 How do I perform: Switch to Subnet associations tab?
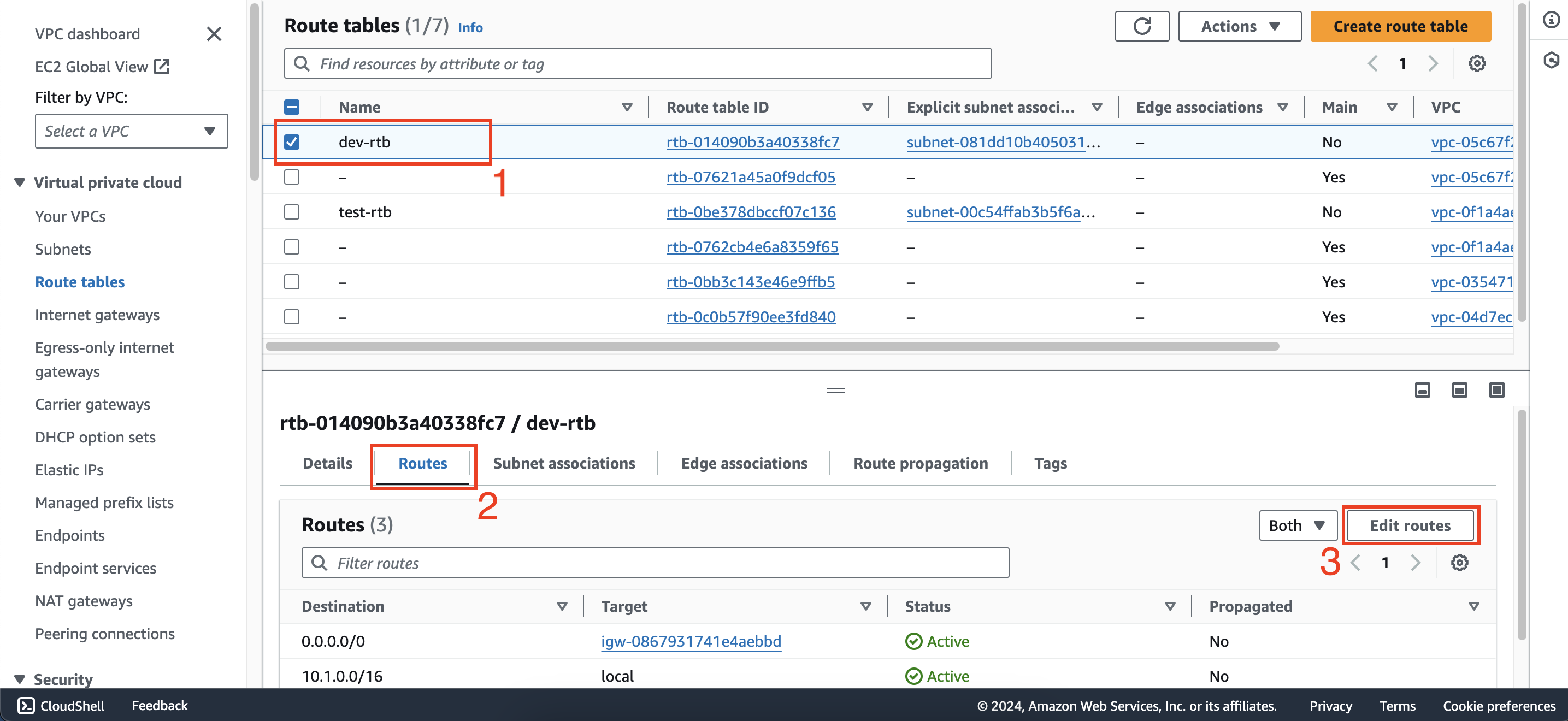point(564,464)
